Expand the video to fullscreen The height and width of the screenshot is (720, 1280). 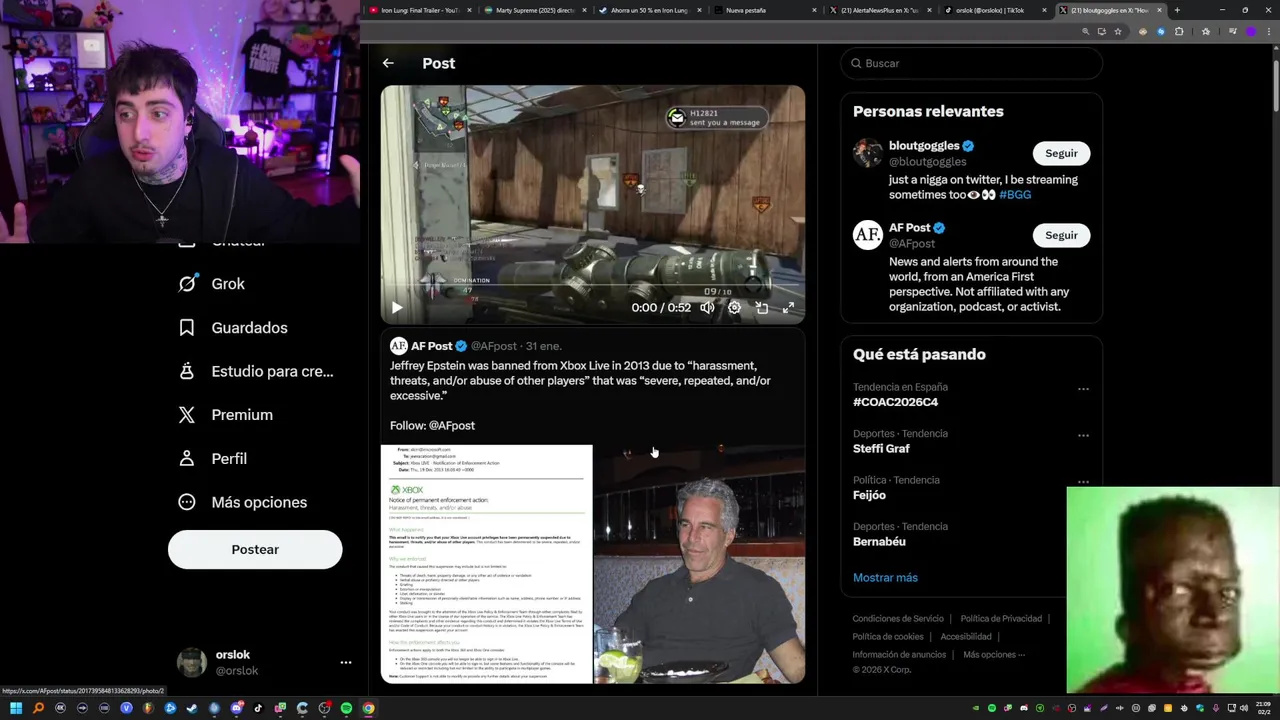click(x=788, y=308)
